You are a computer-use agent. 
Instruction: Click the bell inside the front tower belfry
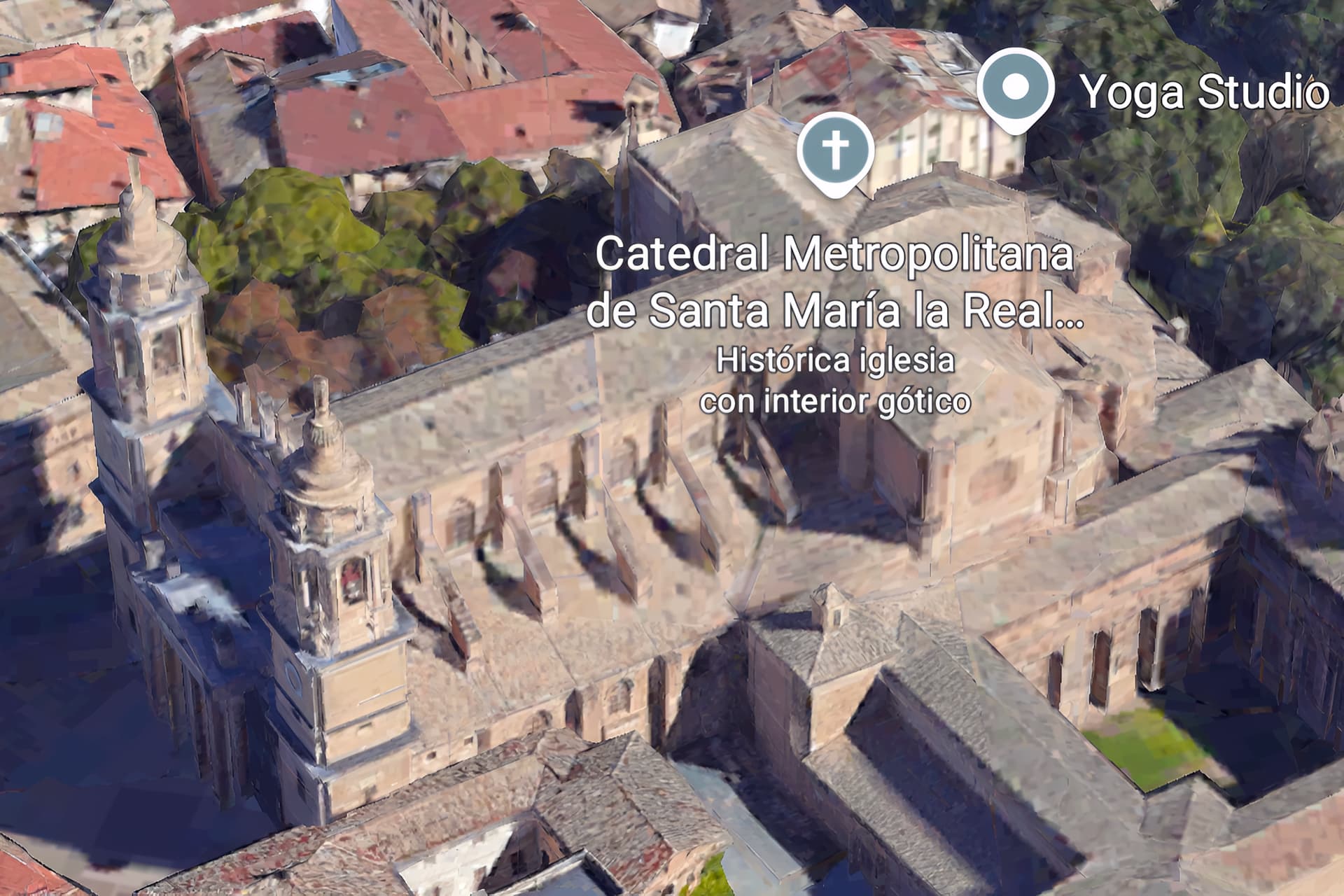[x=353, y=582]
